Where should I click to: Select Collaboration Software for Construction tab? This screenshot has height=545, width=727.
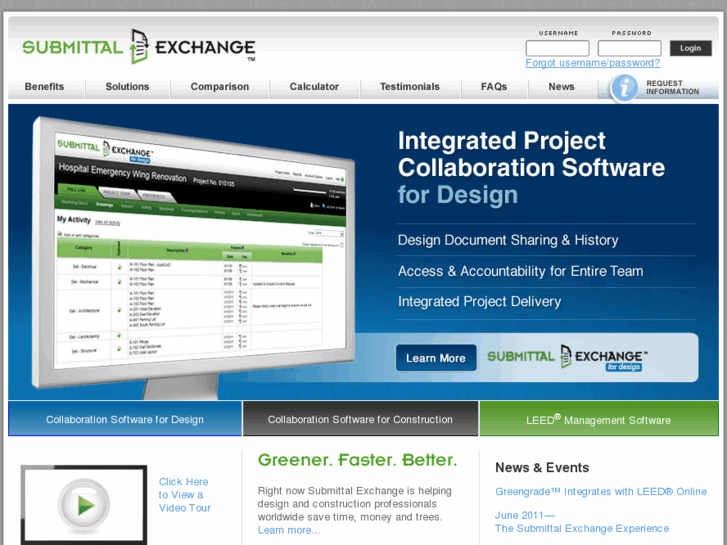[360, 419]
